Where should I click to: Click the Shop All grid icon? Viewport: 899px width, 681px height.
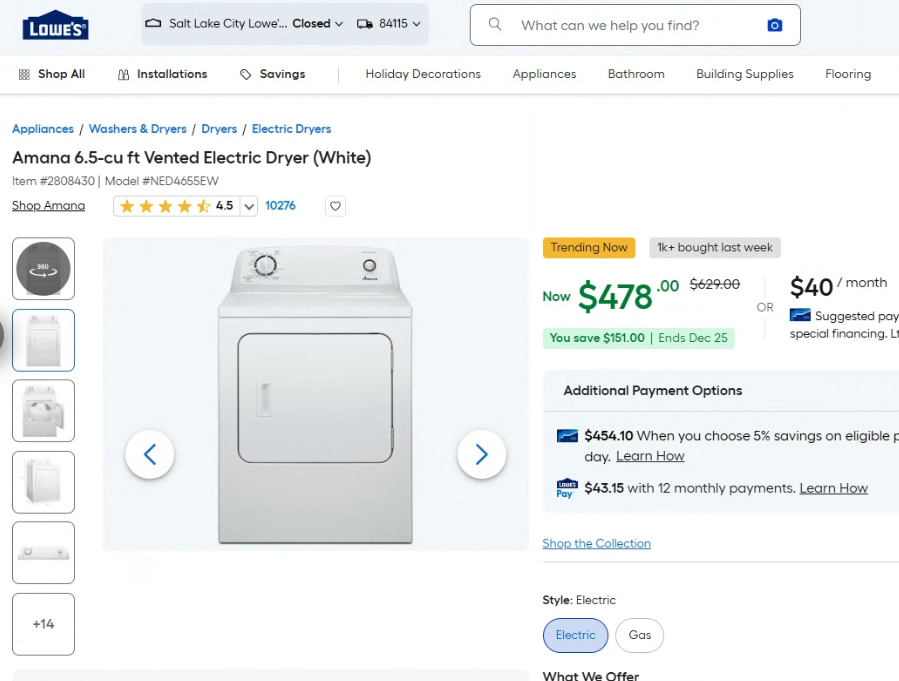point(23,73)
